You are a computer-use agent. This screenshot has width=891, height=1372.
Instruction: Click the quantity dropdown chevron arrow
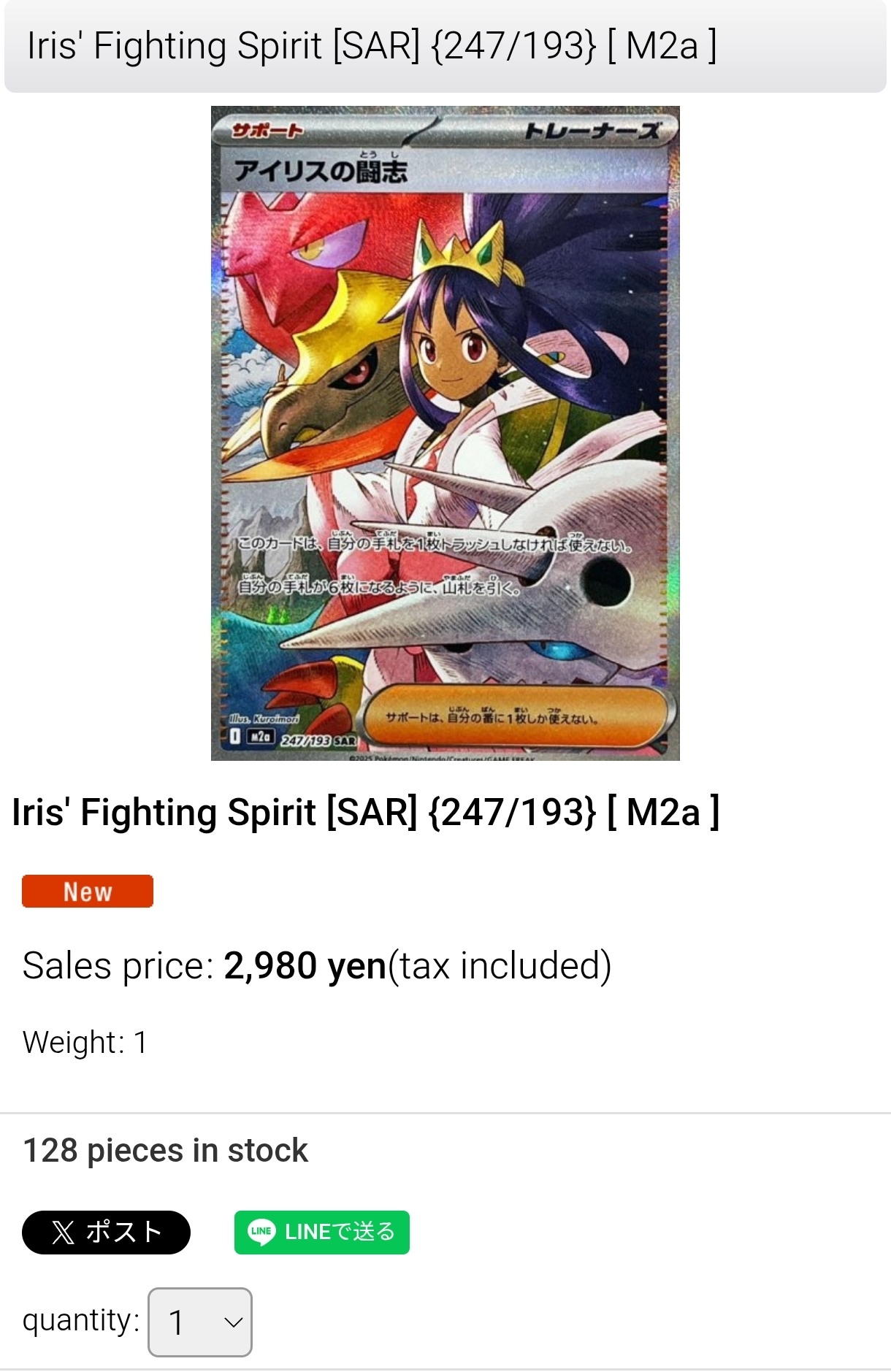coord(233,1322)
